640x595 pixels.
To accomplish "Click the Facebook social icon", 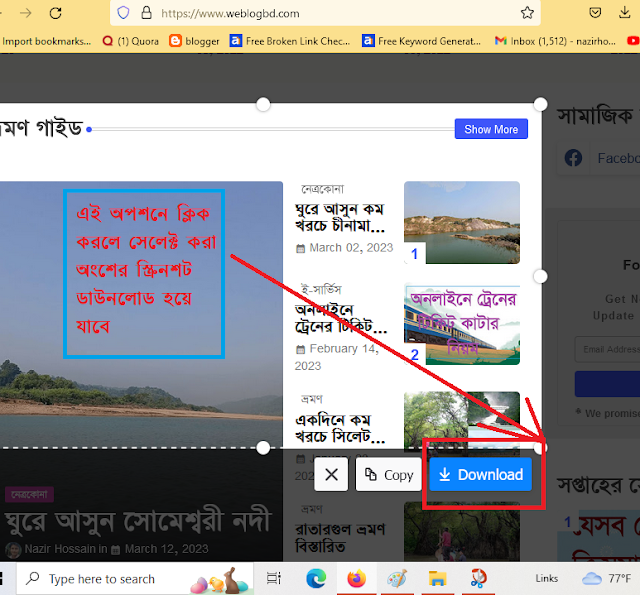I will click(573, 158).
